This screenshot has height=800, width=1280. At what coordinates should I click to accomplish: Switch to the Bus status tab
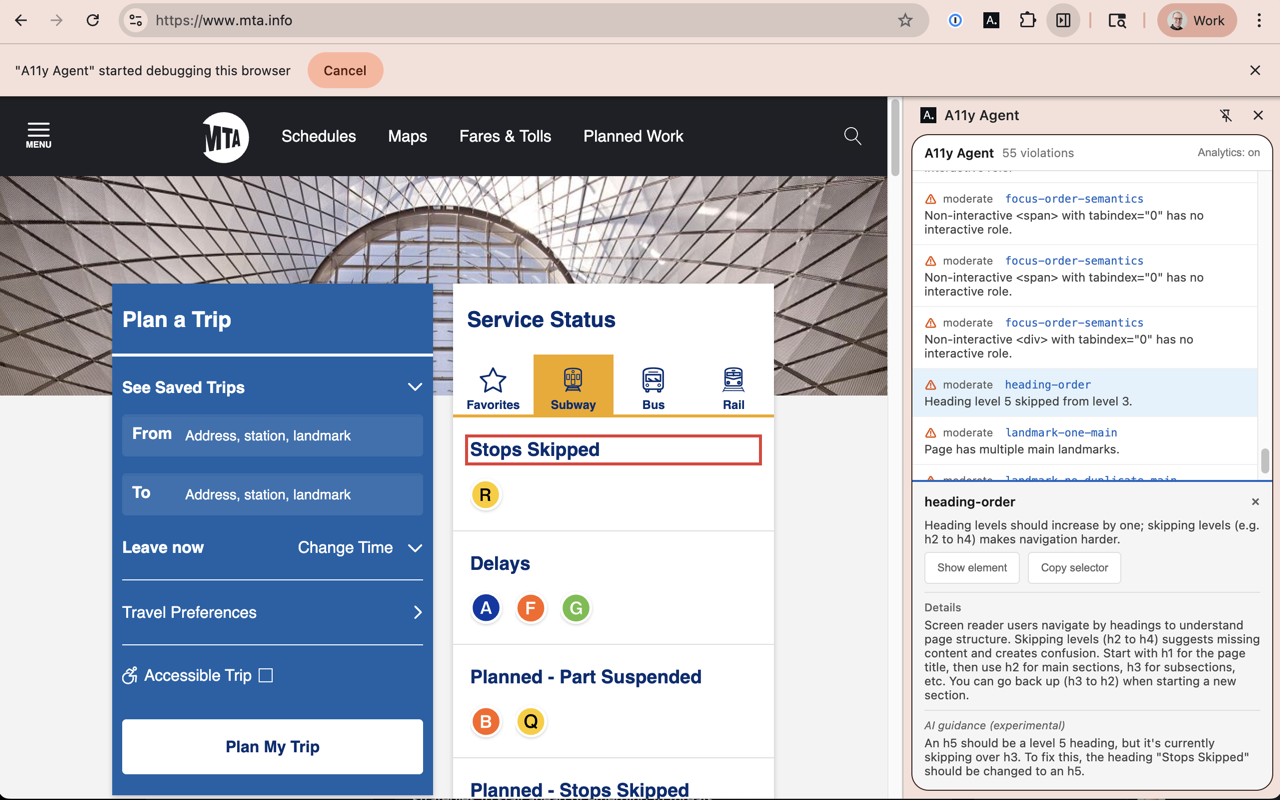tap(653, 385)
